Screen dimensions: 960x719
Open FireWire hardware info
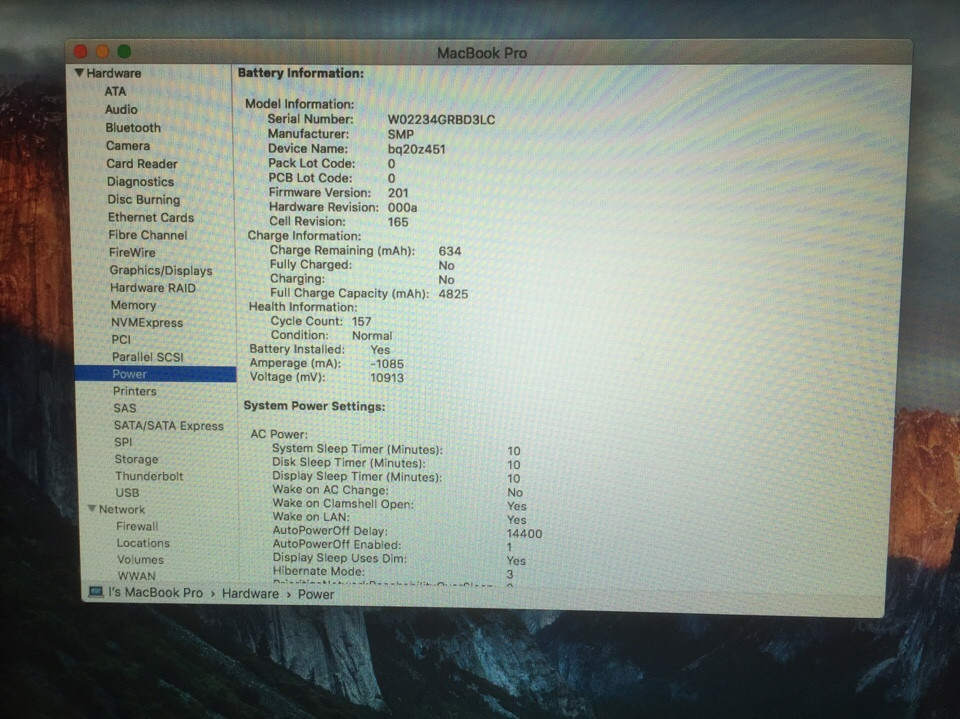click(132, 252)
